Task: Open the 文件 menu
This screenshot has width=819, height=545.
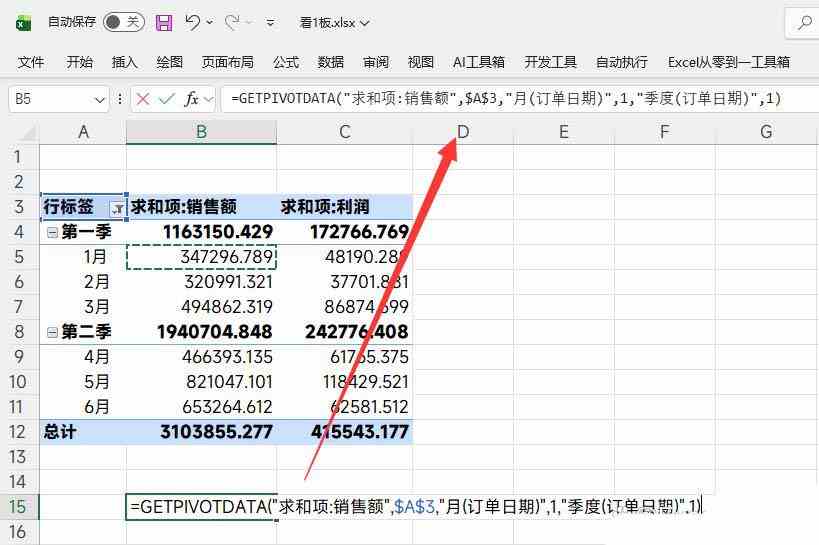Action: 31,62
